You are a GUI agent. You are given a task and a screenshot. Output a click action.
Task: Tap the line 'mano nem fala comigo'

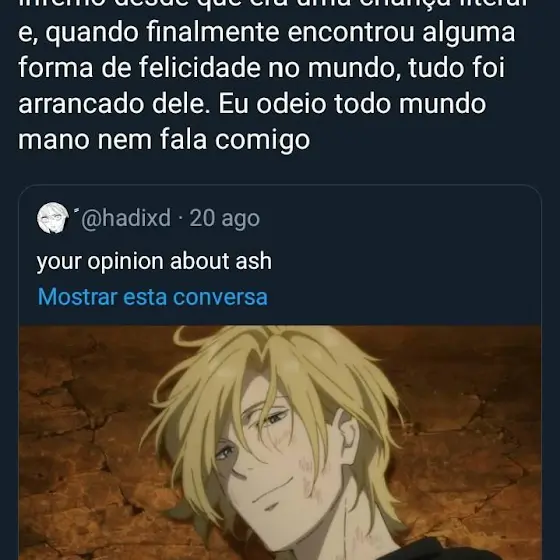(164, 139)
